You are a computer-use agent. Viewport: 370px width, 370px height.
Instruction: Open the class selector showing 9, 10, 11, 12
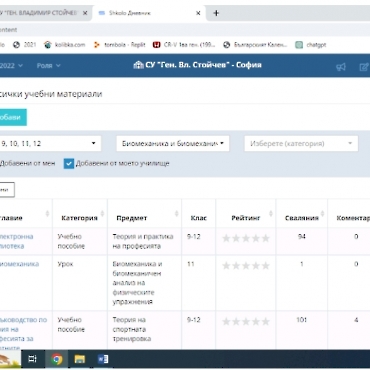pyautogui.click(x=49, y=144)
